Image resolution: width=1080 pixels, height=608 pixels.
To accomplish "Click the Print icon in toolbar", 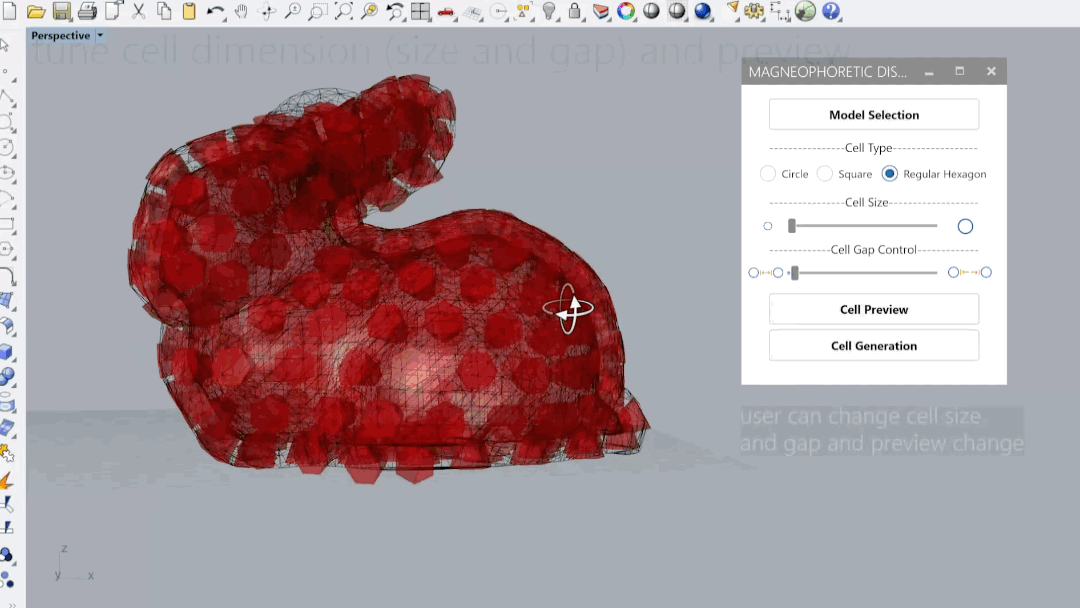I will (x=87, y=12).
